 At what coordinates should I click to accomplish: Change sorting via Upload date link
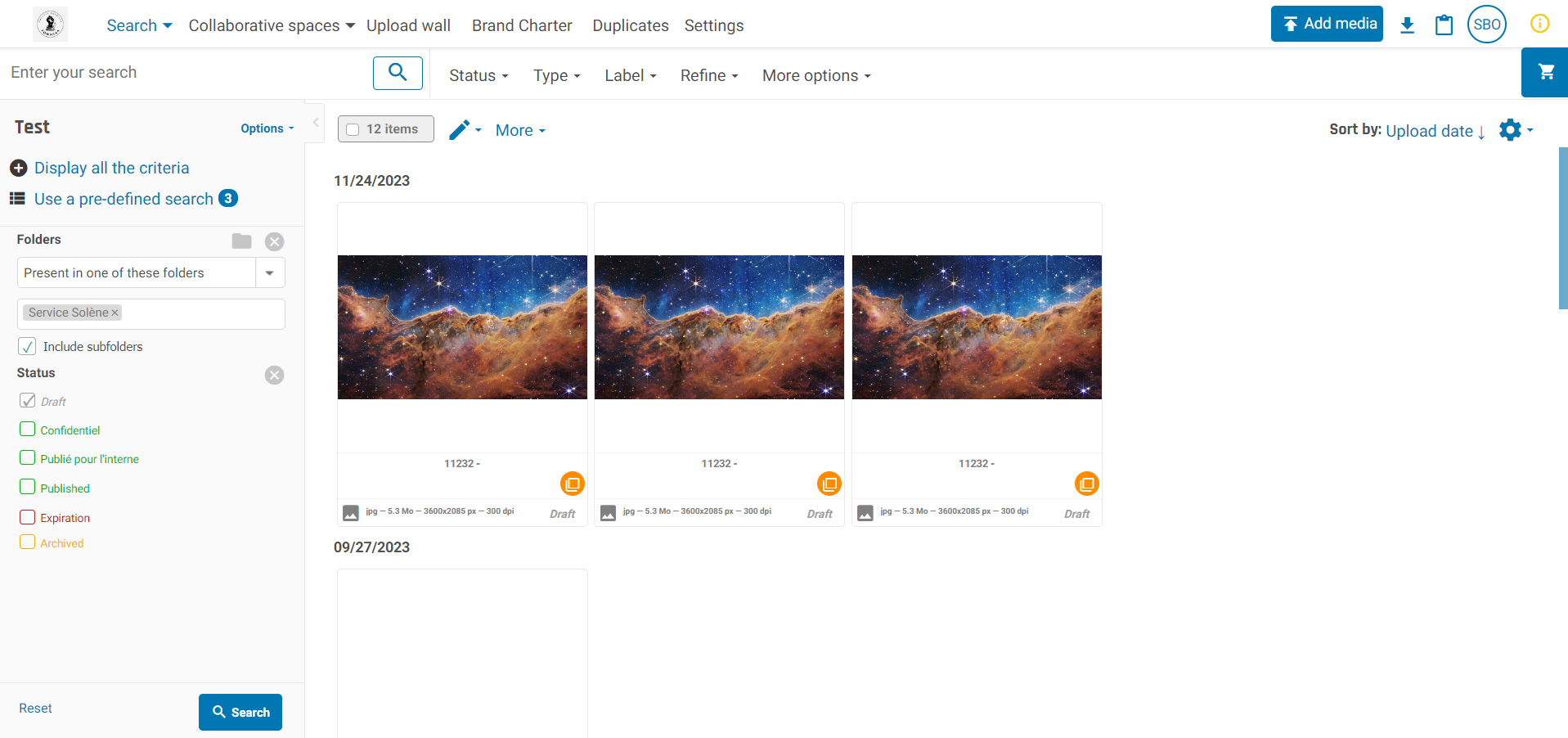1429,131
